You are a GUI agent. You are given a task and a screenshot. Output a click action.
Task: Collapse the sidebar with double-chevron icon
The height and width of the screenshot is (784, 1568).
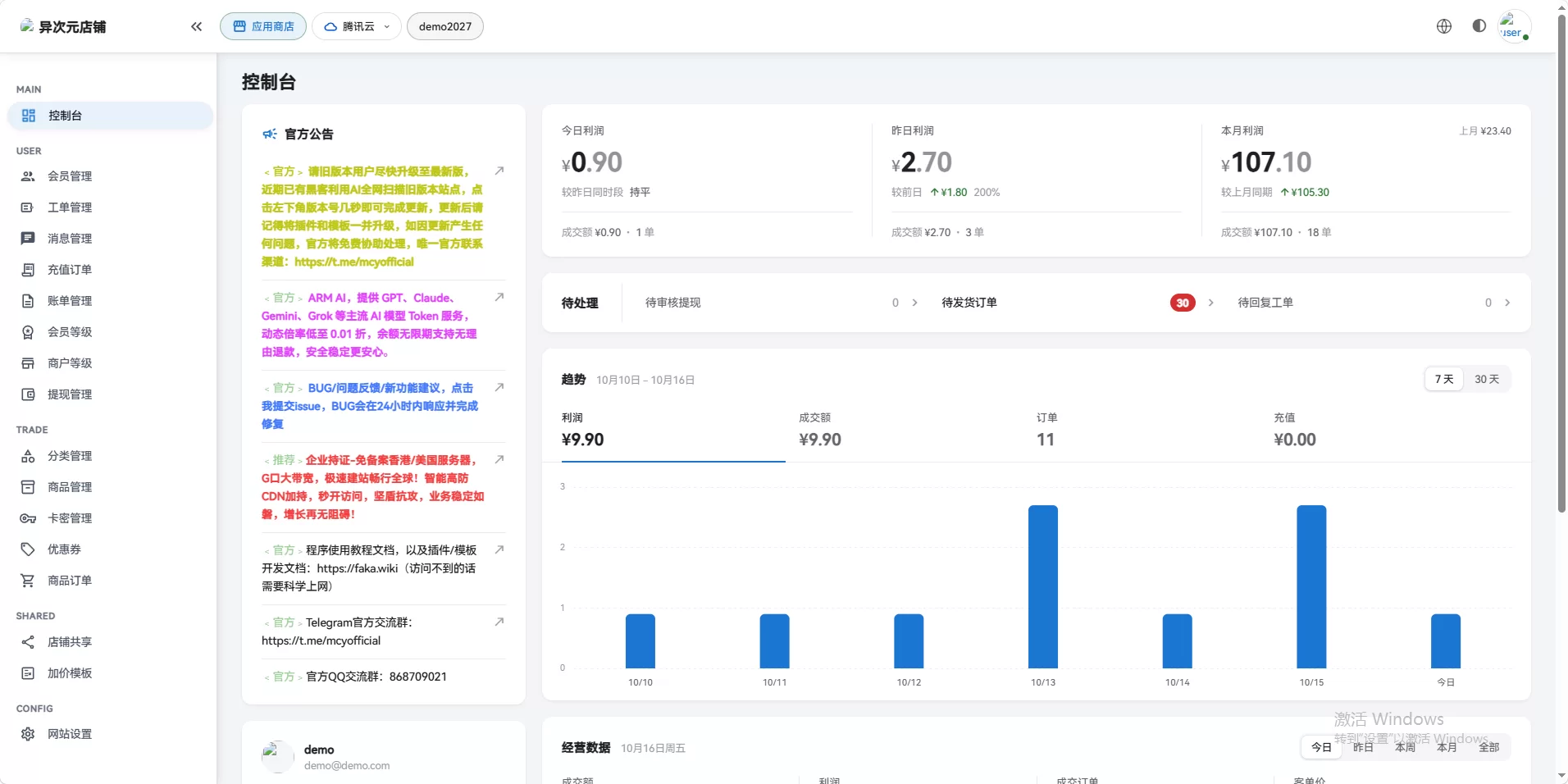(196, 26)
